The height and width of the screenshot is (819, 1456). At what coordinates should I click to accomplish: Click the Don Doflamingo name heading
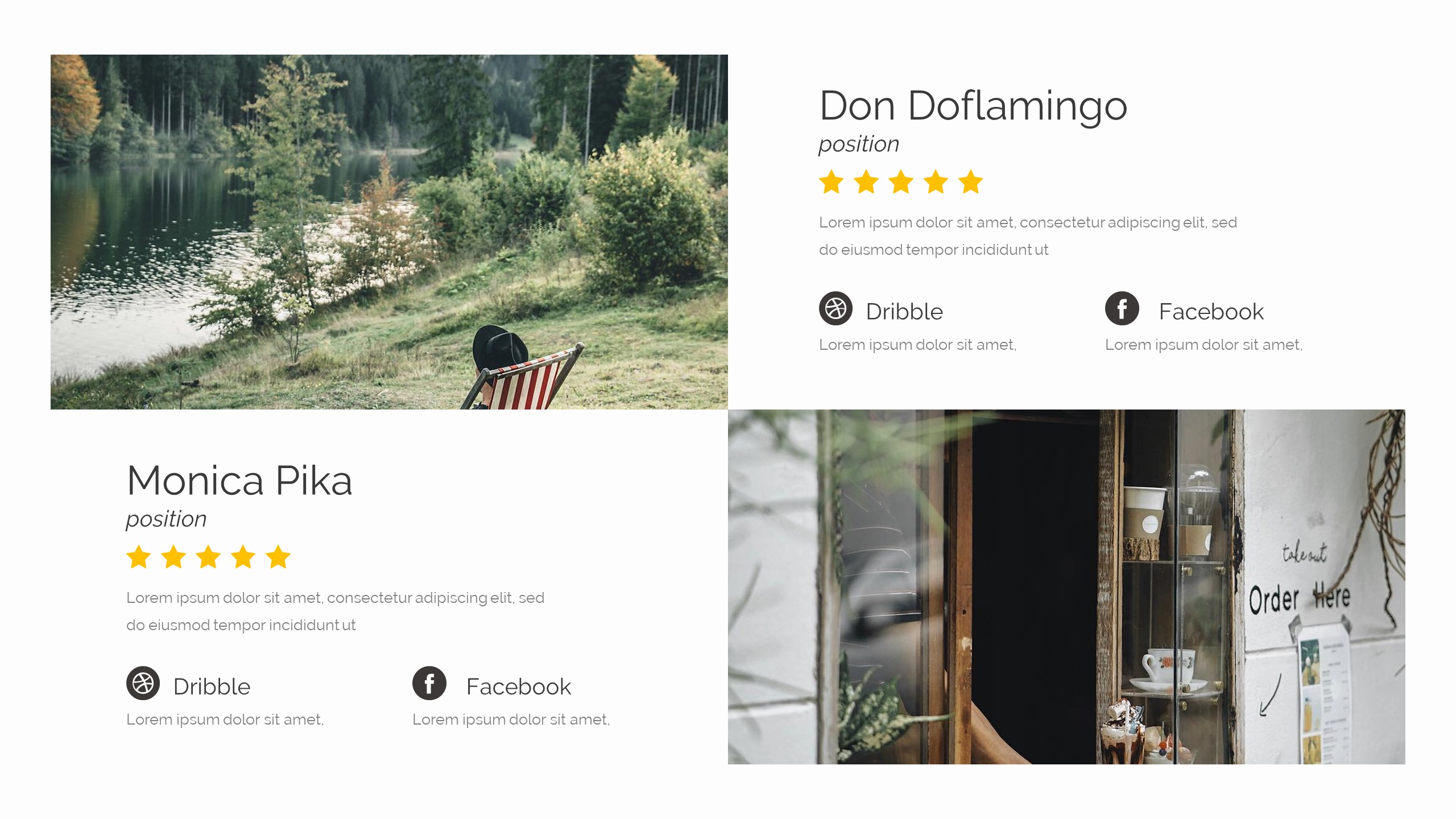pyautogui.click(x=973, y=106)
